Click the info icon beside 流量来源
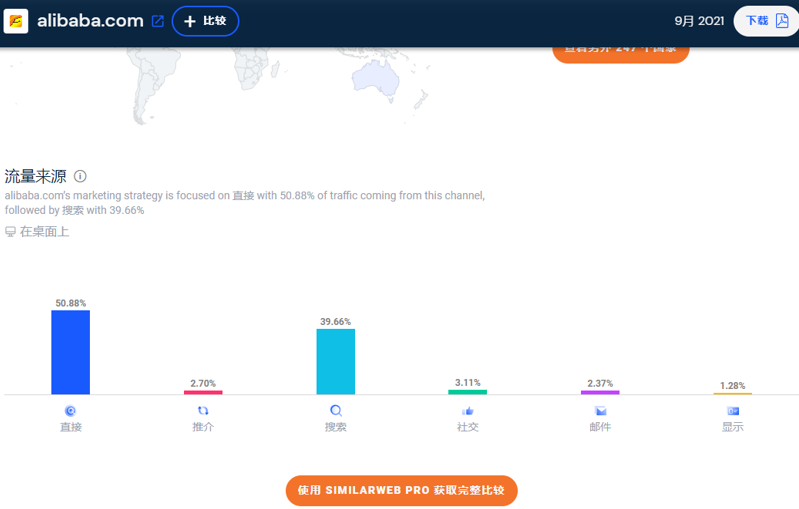Image resolution: width=799 pixels, height=509 pixels. (80, 176)
